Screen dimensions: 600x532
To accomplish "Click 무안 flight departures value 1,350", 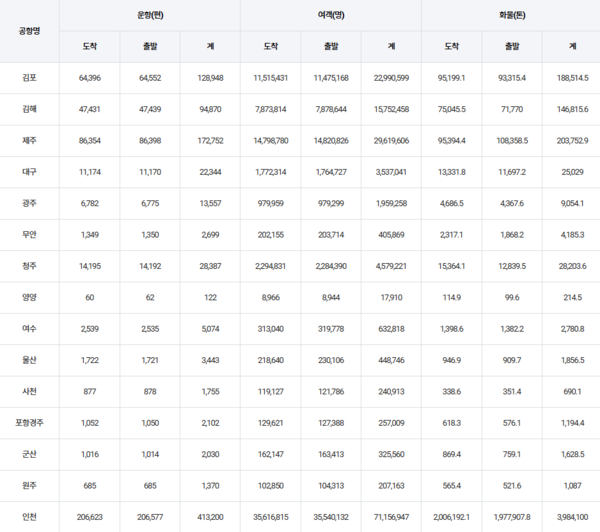I will pyautogui.click(x=150, y=235).
